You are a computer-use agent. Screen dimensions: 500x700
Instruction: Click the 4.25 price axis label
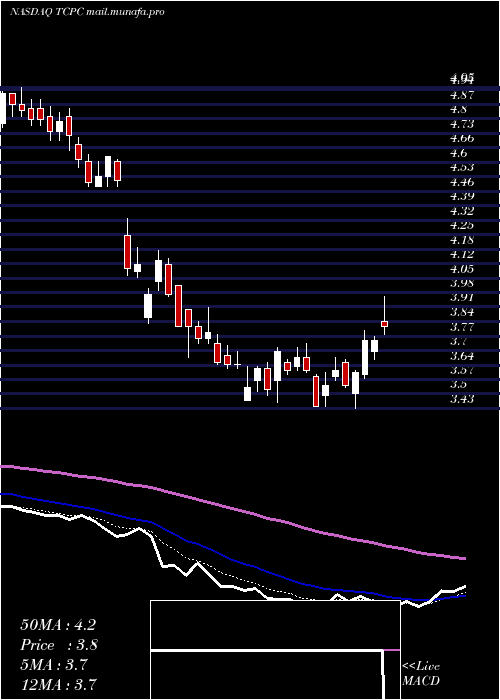[x=462, y=225]
